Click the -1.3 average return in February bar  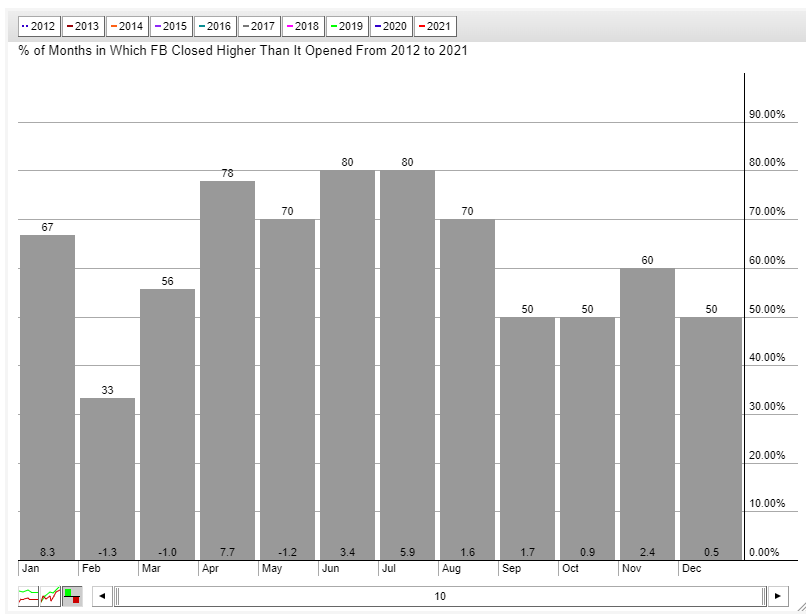coord(107,552)
